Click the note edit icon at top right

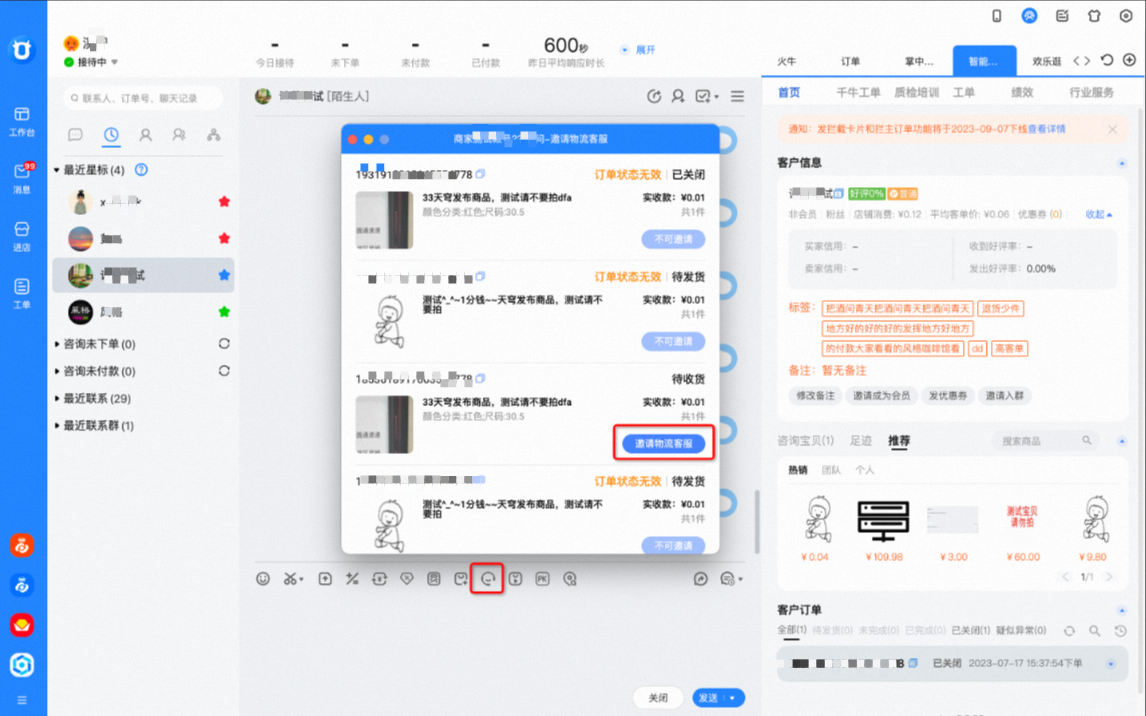tap(1062, 15)
